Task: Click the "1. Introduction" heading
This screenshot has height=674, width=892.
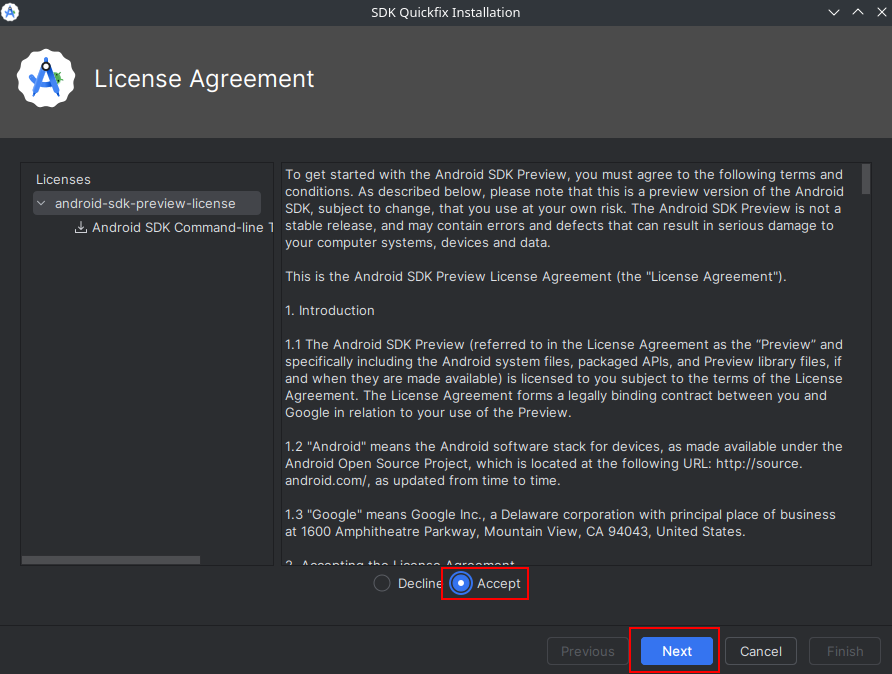Action: click(x=330, y=311)
